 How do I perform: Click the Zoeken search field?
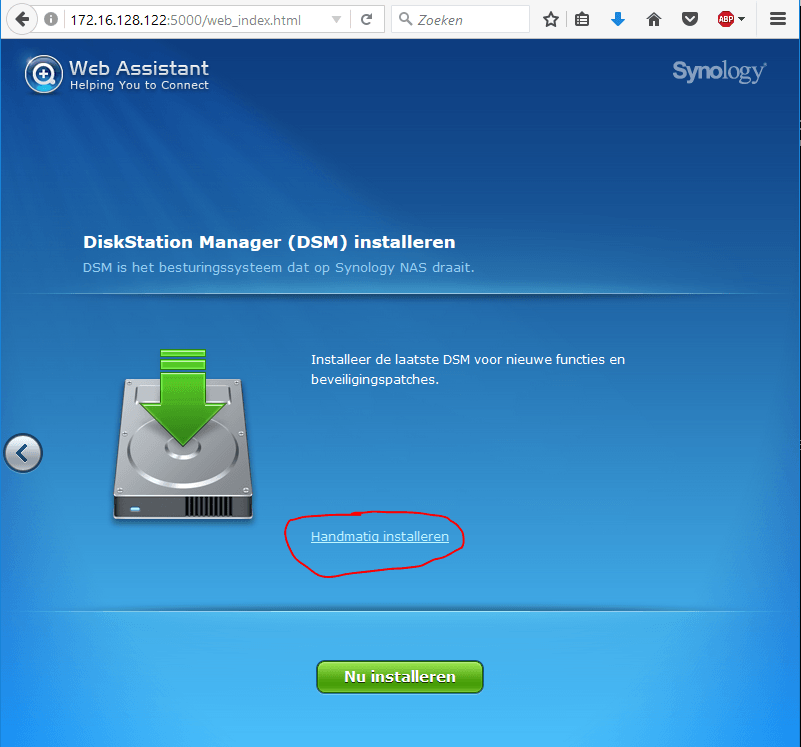coord(460,19)
